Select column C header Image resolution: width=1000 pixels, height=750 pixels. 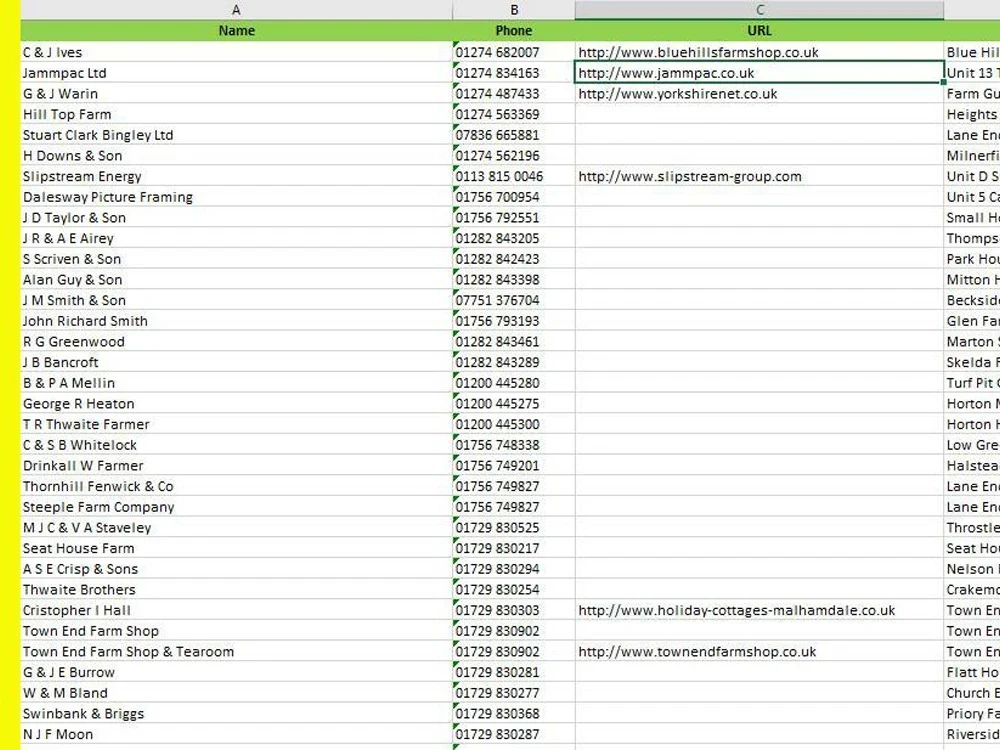759,10
